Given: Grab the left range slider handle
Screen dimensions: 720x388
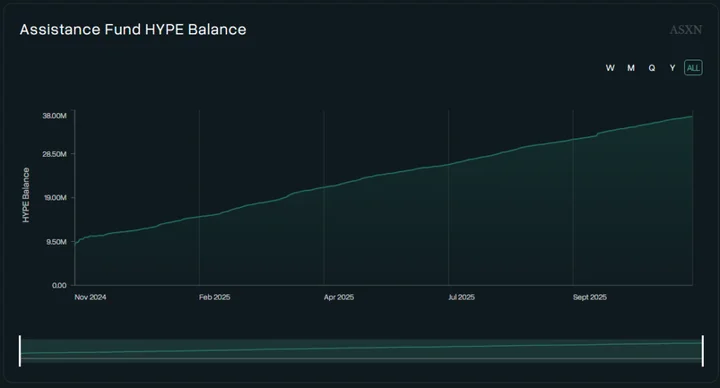Looking at the screenshot, I should click(20, 351).
